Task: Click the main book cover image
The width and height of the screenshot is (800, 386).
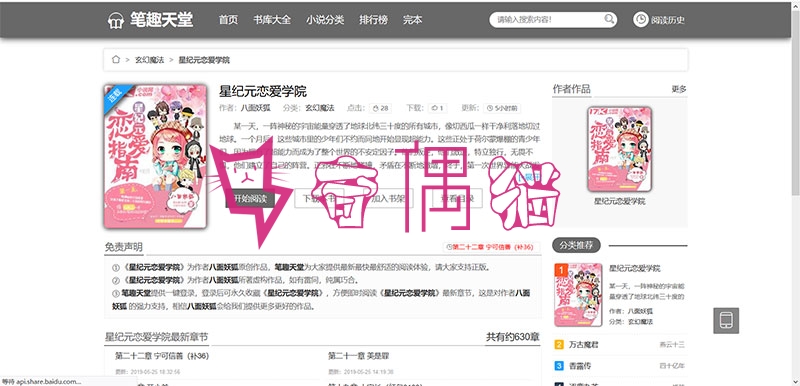Action: point(155,156)
